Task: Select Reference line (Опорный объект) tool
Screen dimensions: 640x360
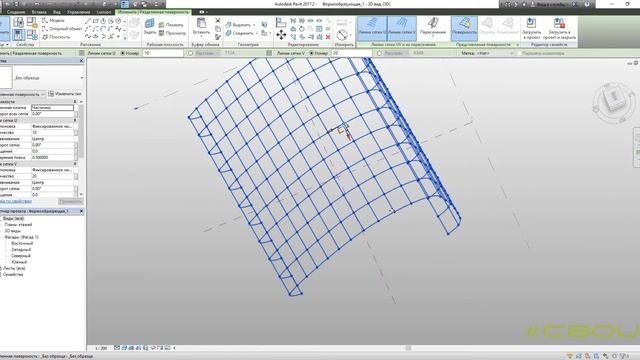Action: pos(62,29)
